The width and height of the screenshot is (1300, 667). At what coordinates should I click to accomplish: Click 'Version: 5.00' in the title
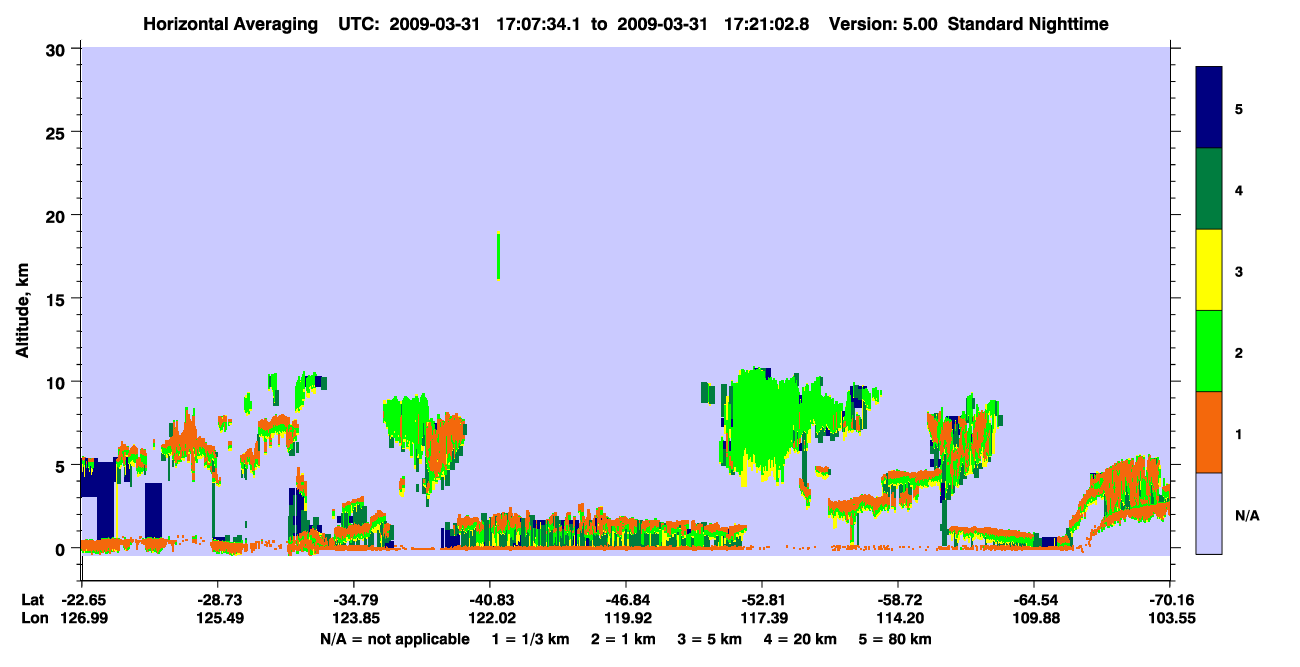883,23
